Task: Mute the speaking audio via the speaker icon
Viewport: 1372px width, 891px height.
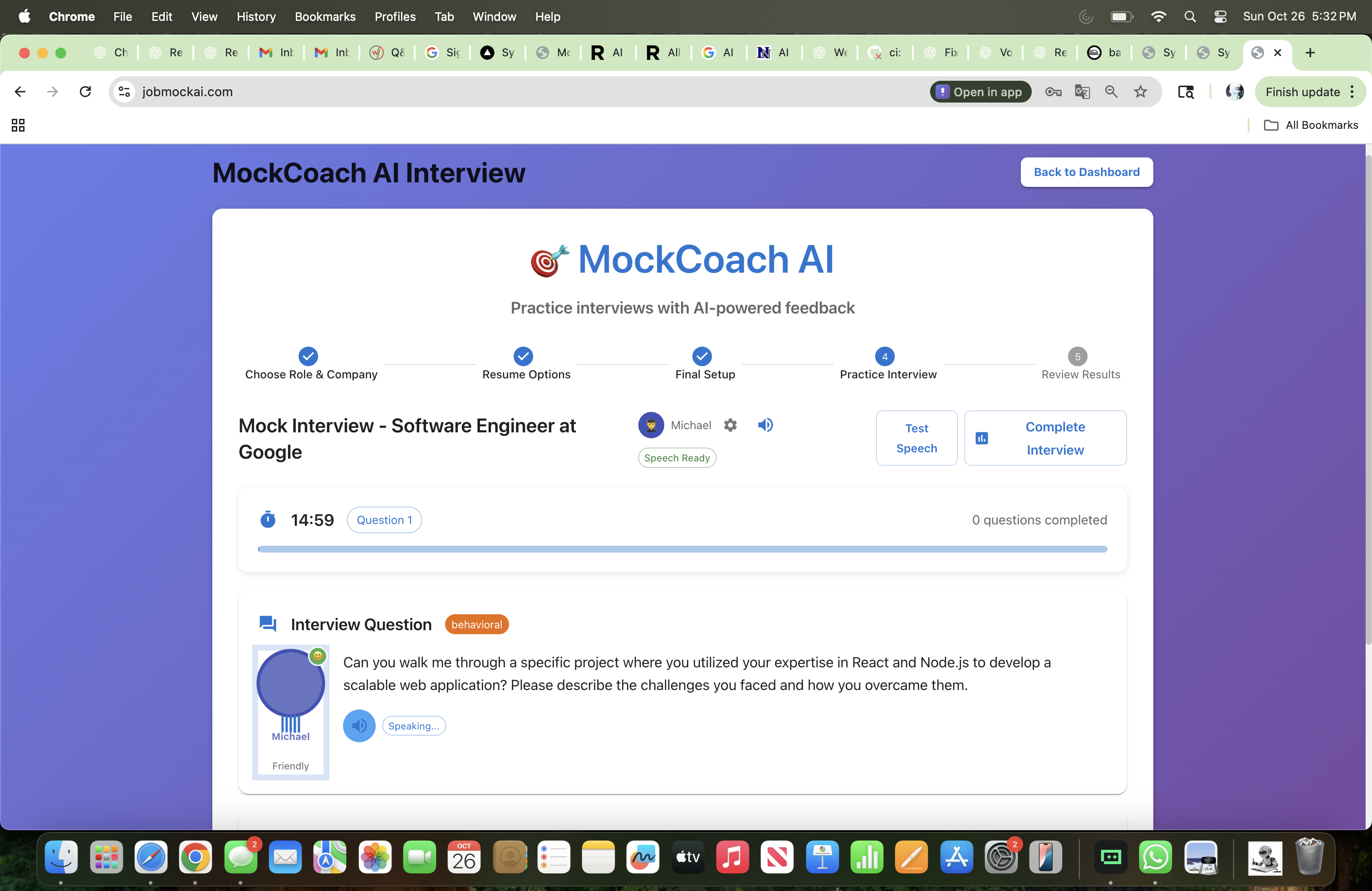Action: [x=358, y=725]
